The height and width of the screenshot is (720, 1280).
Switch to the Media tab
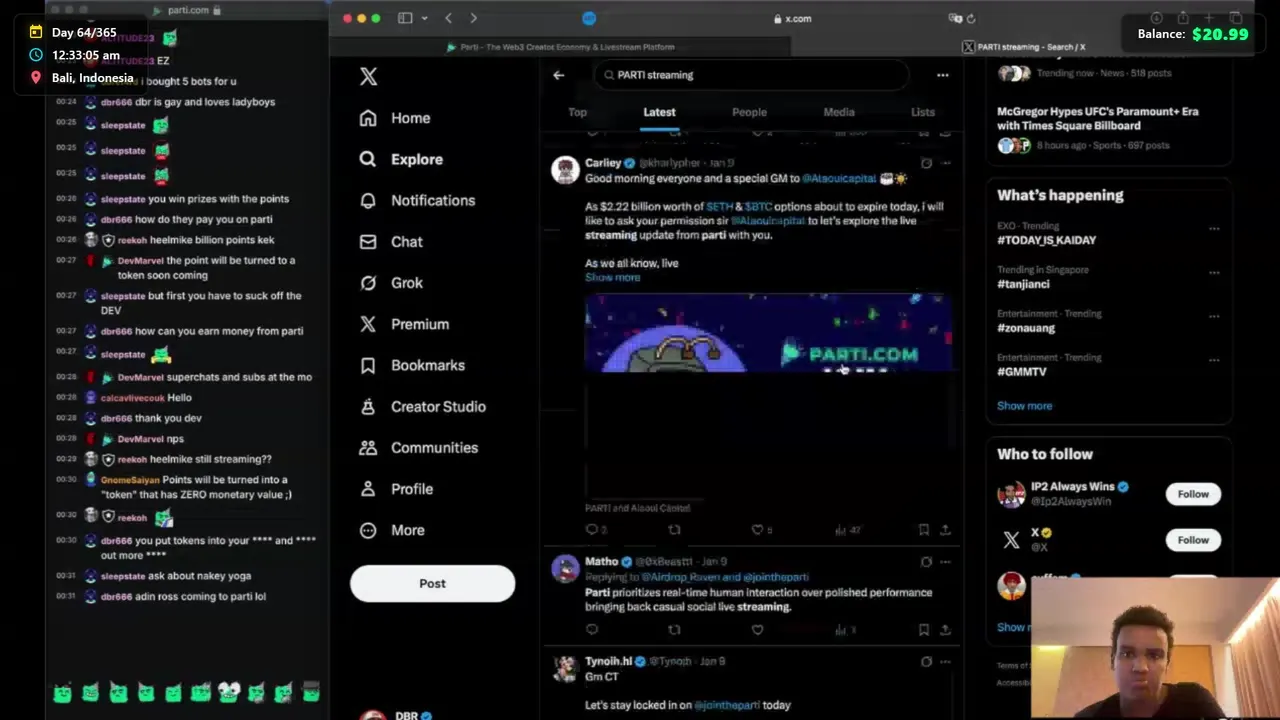[x=839, y=112]
